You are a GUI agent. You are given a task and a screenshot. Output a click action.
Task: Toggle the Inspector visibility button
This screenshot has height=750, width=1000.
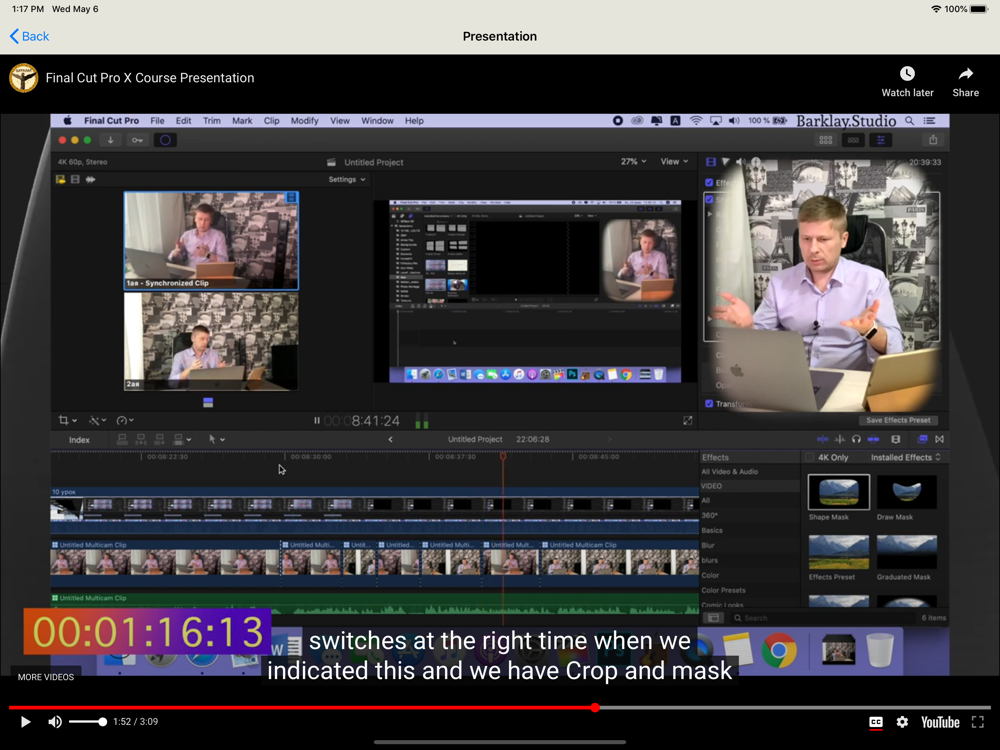point(881,140)
